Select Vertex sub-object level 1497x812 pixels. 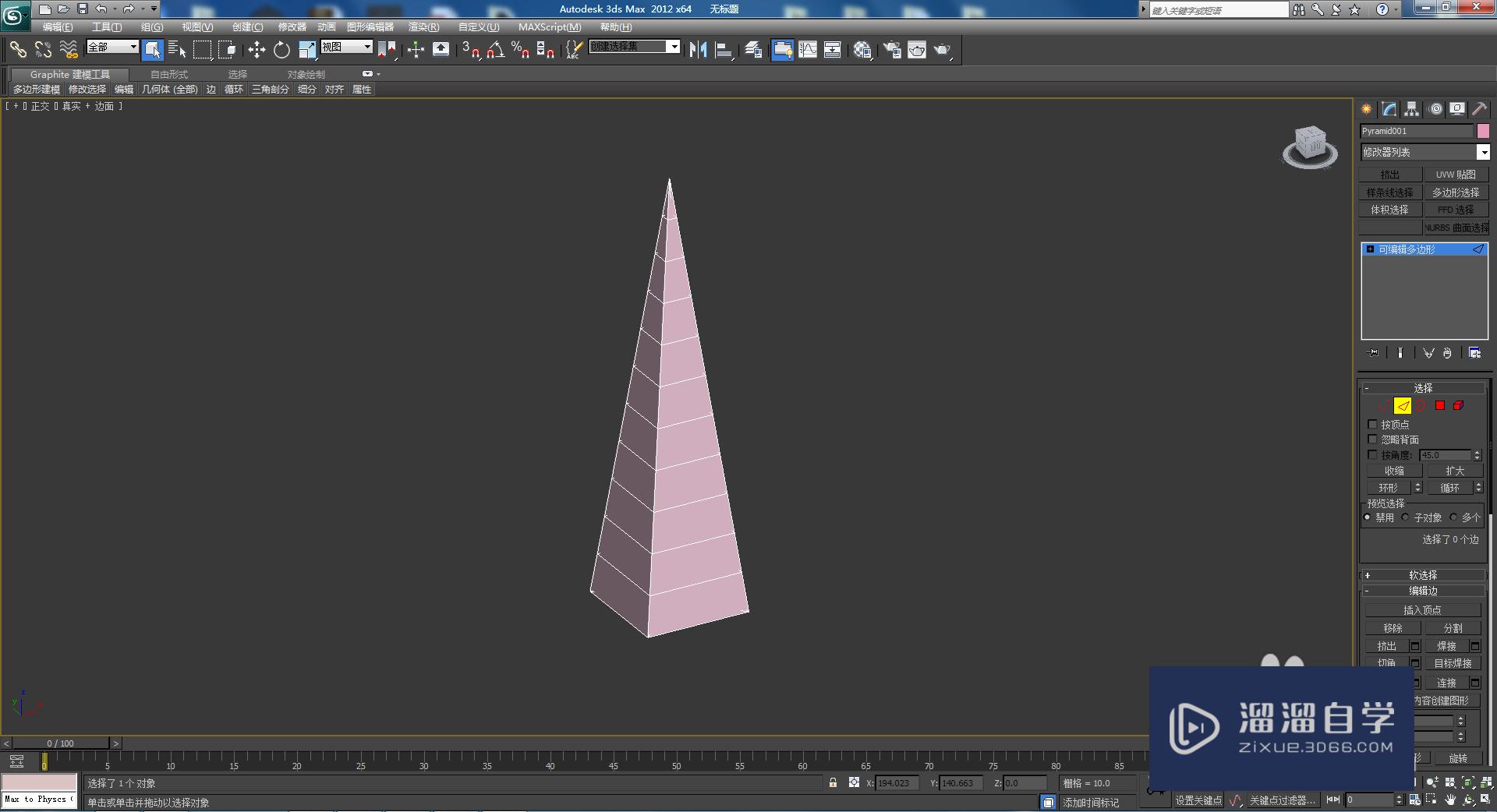pyautogui.click(x=1383, y=406)
